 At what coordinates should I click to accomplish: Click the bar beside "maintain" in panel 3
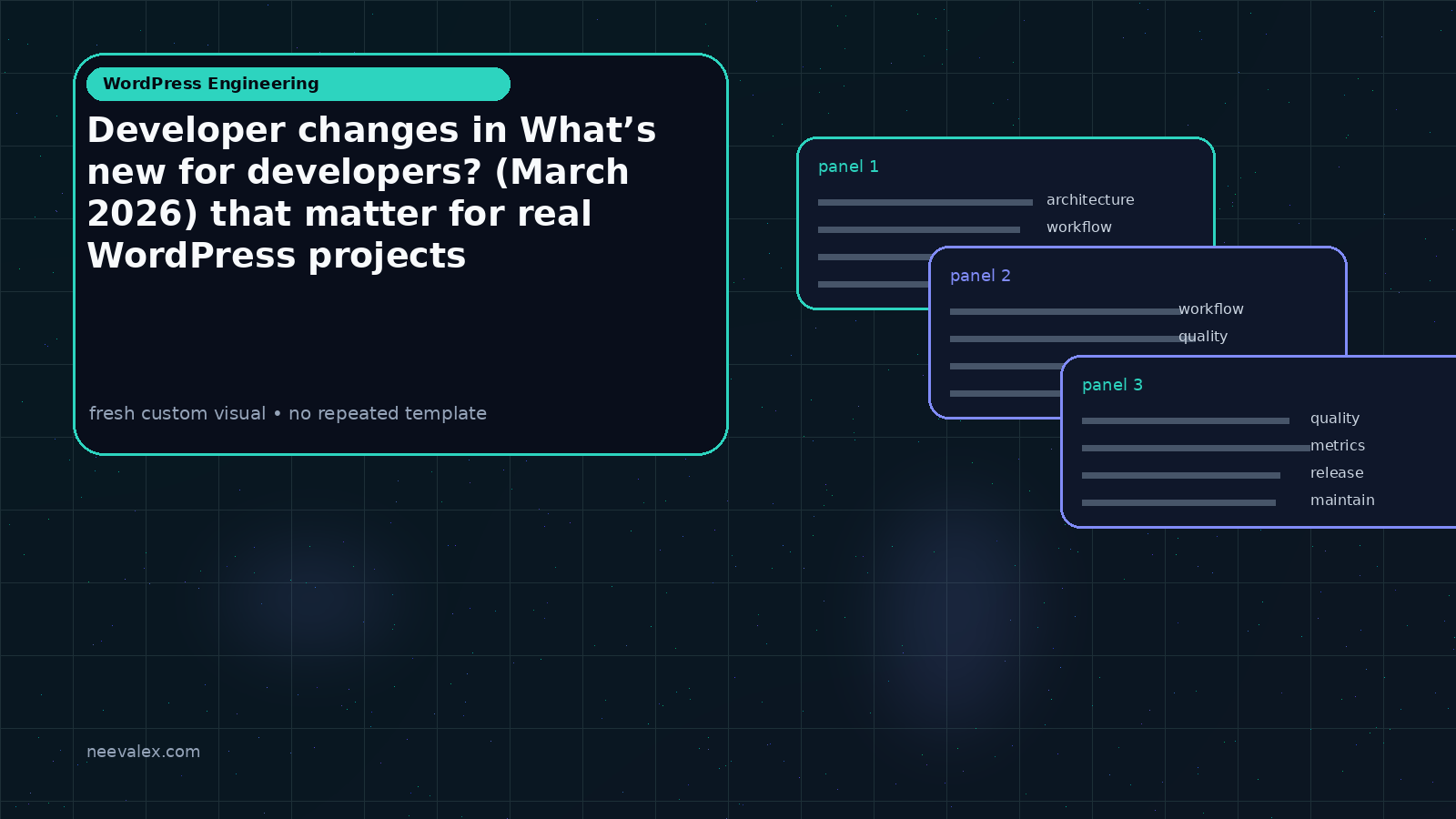[1178, 502]
